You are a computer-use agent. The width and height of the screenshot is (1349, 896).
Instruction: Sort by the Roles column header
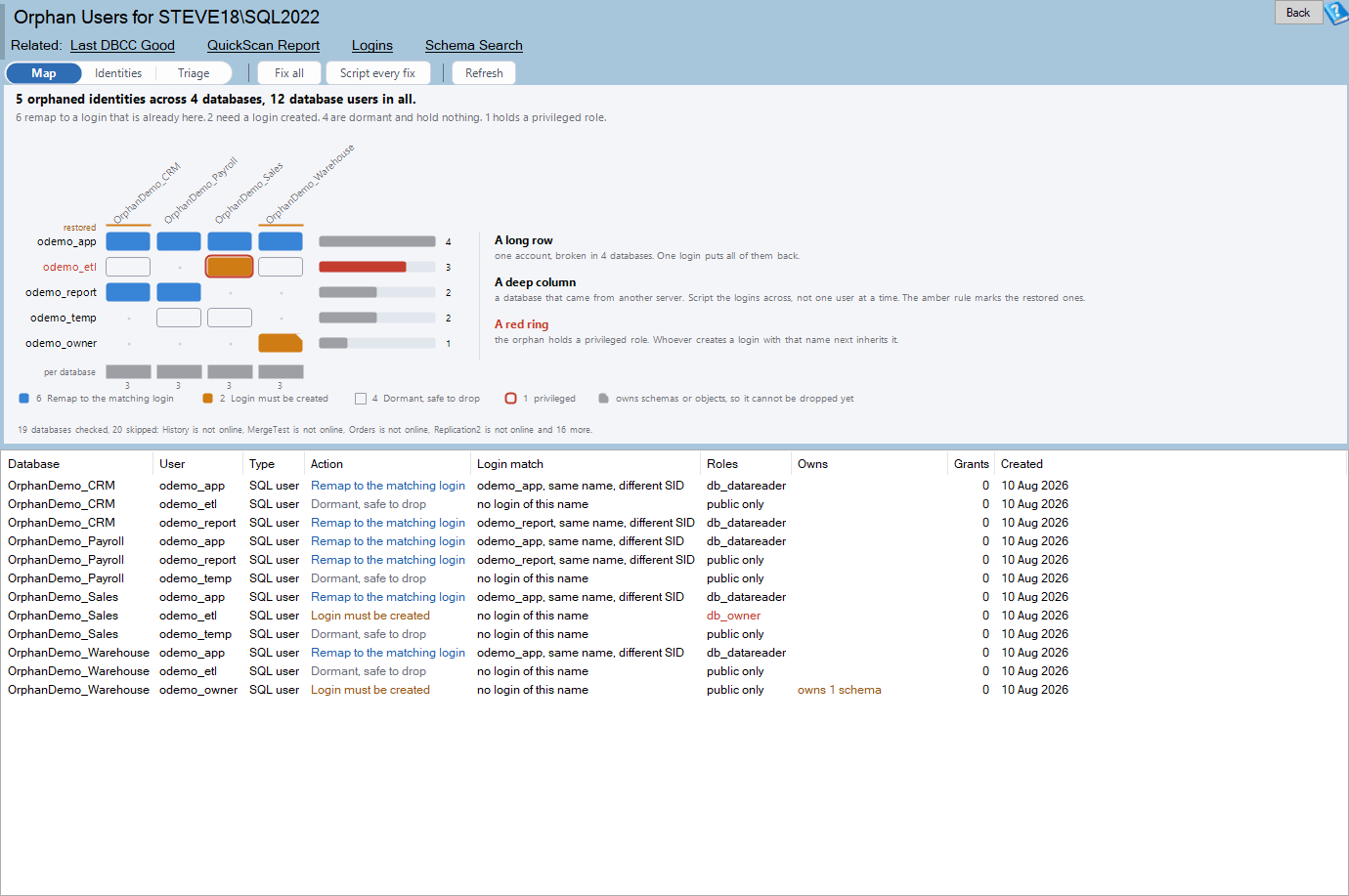746,464
